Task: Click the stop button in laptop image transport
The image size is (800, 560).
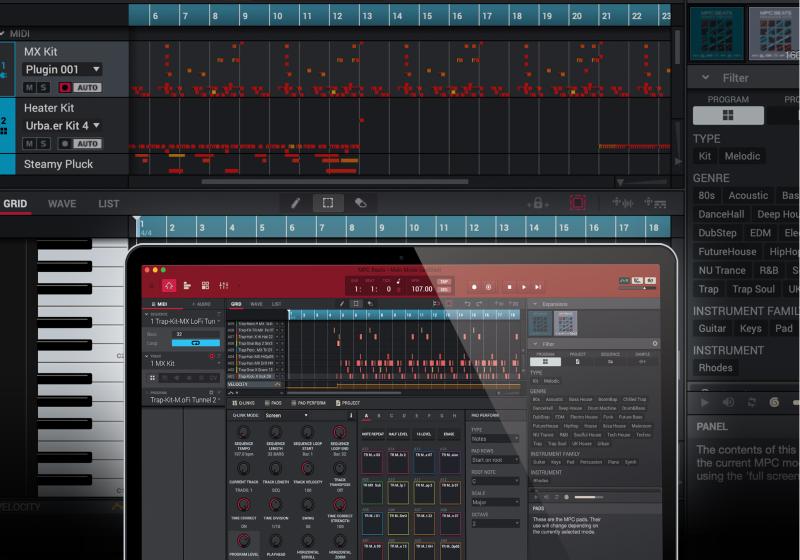Action: [x=509, y=287]
